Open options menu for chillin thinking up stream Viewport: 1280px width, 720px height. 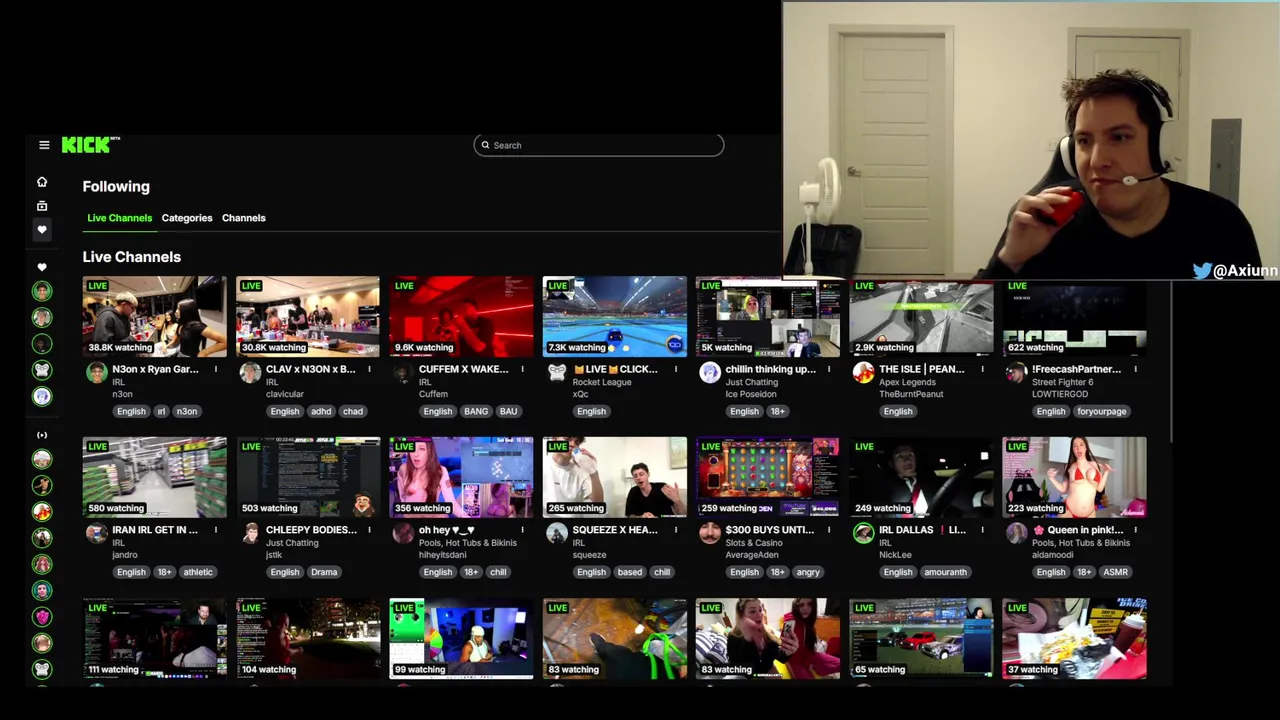pyautogui.click(x=828, y=369)
